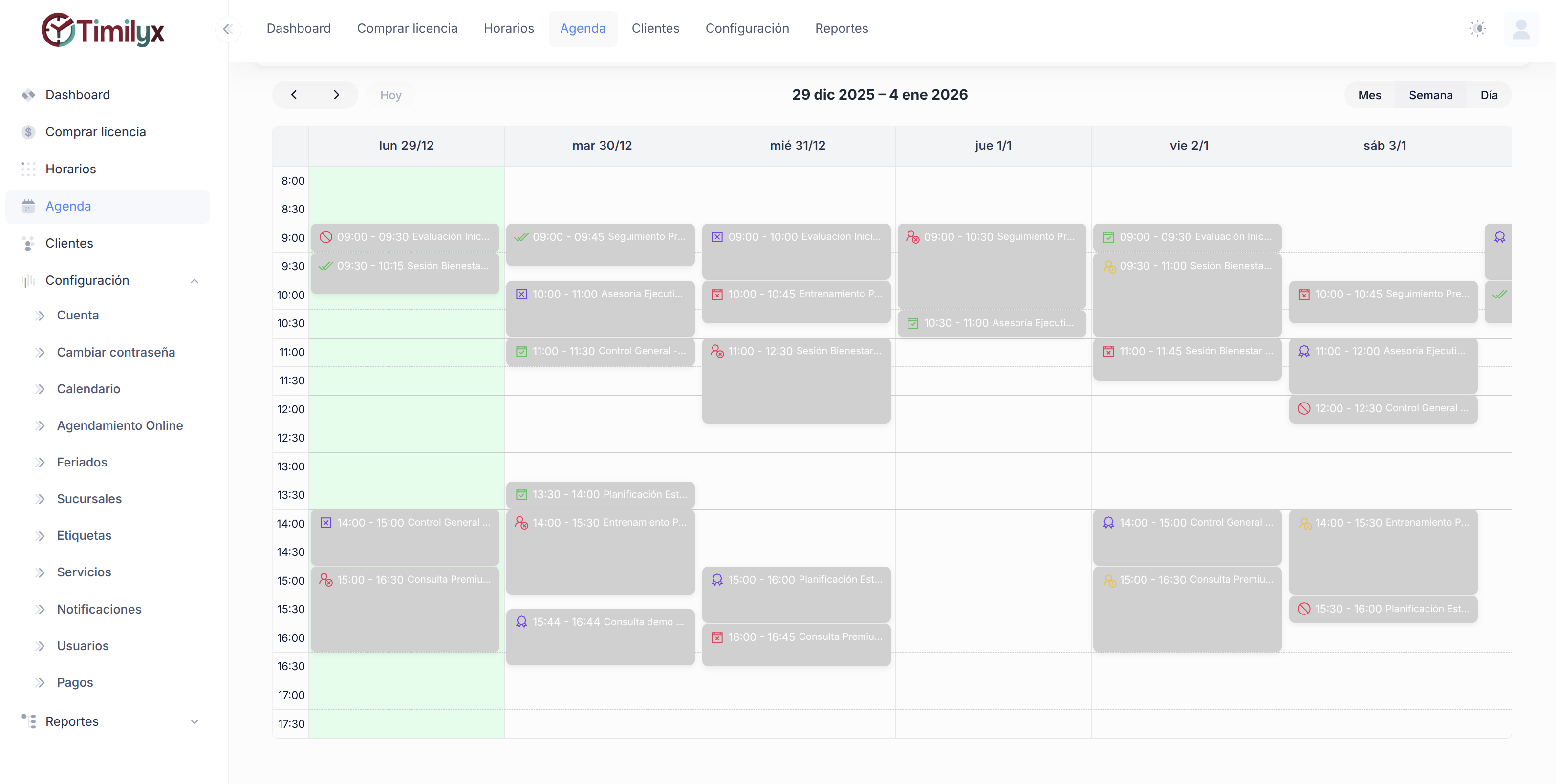1556x784 pixels.
Task: Expand the Agendamiento Online submenu item
Action: click(120, 425)
